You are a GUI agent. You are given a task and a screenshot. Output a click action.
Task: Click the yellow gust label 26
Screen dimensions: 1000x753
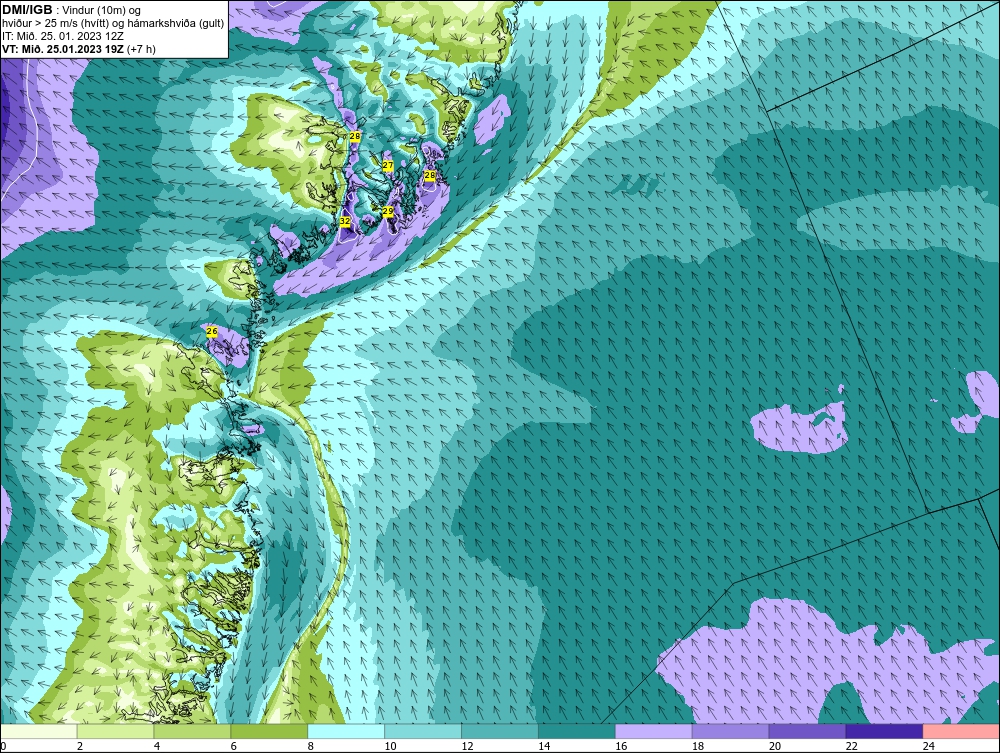click(212, 332)
